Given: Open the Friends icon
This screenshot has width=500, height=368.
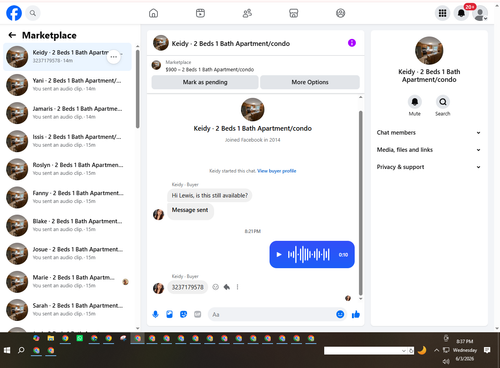Looking at the screenshot, I should click(247, 13).
